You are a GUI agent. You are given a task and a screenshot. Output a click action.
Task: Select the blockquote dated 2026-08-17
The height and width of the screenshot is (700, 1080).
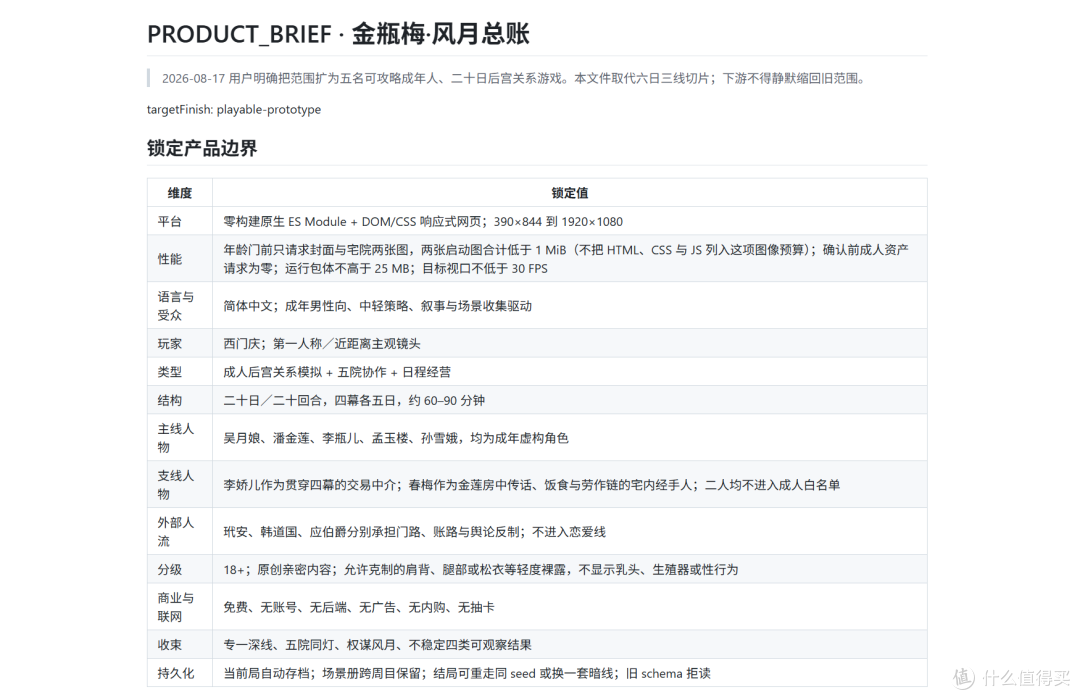pyautogui.click(x=537, y=79)
